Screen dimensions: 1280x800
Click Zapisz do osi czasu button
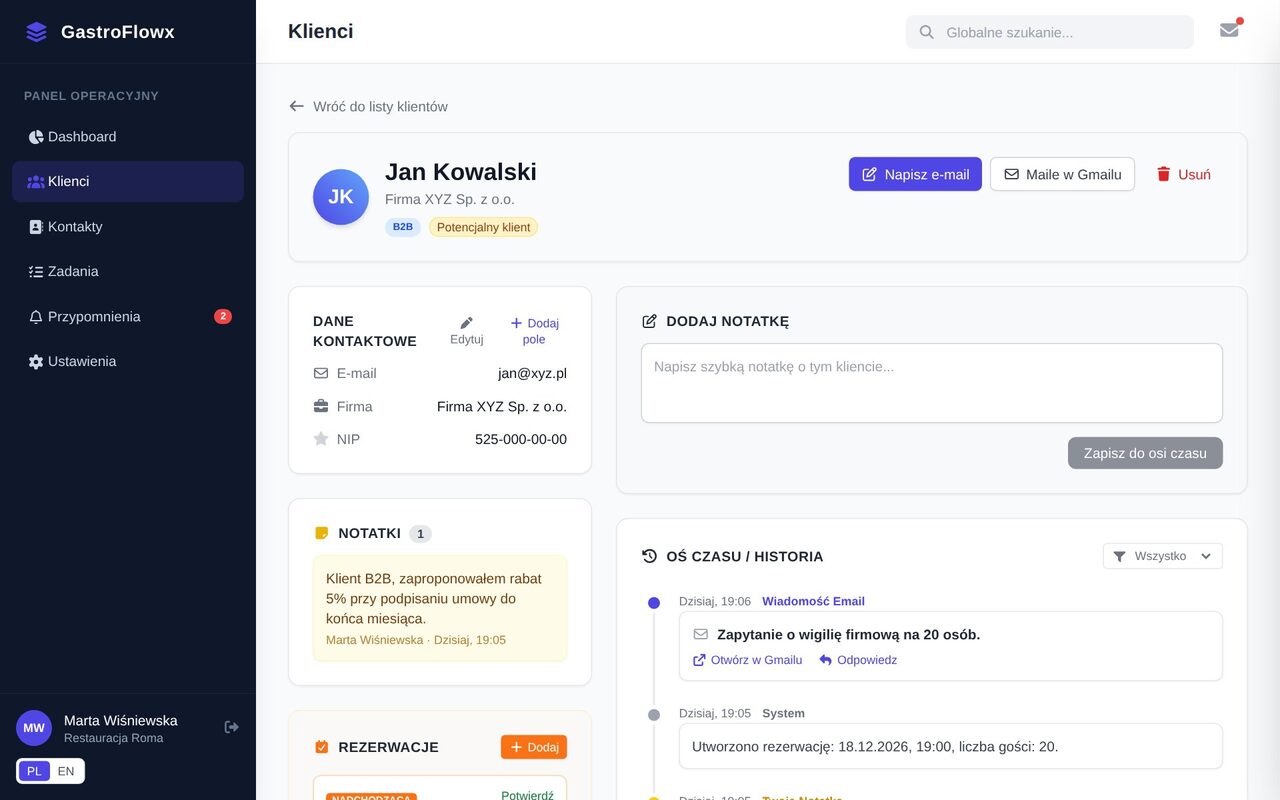[x=1145, y=453]
